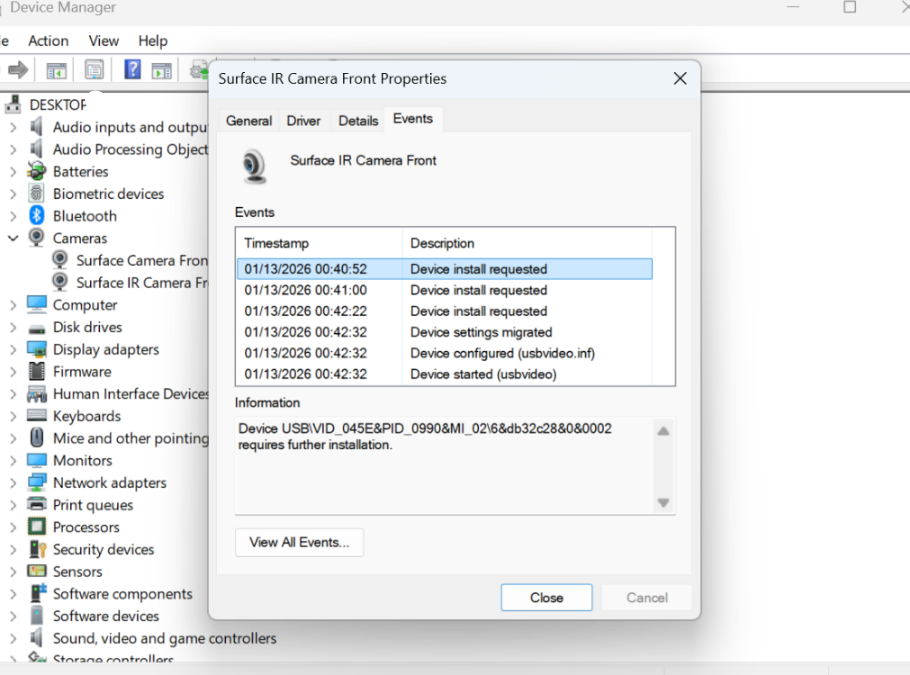
Task: Select the Security devices icon
Action: [x=37, y=549]
